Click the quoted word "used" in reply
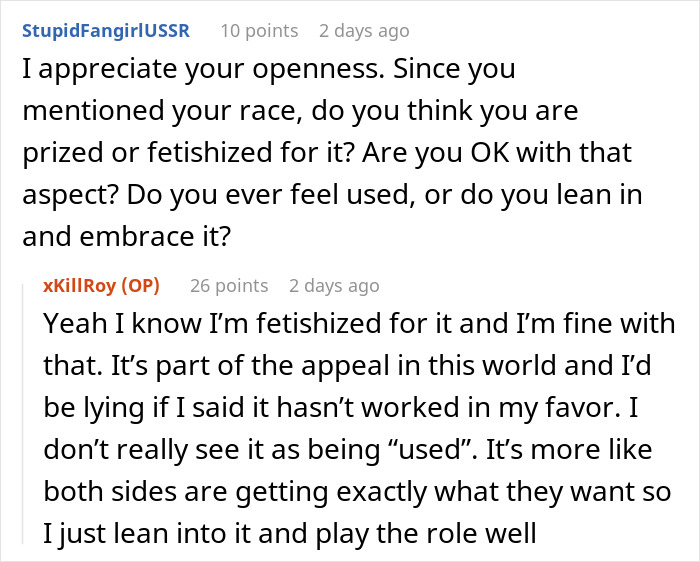The height and width of the screenshot is (562, 700). [x=432, y=450]
